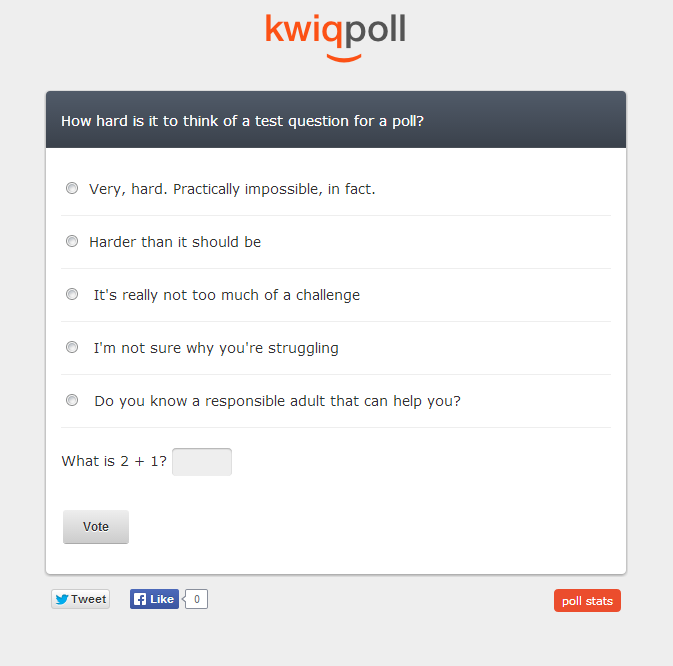Viewport: 673px width, 666px height.
Task: Pick the 'not sure why you're struggling' radio button
Action: [x=72, y=347]
